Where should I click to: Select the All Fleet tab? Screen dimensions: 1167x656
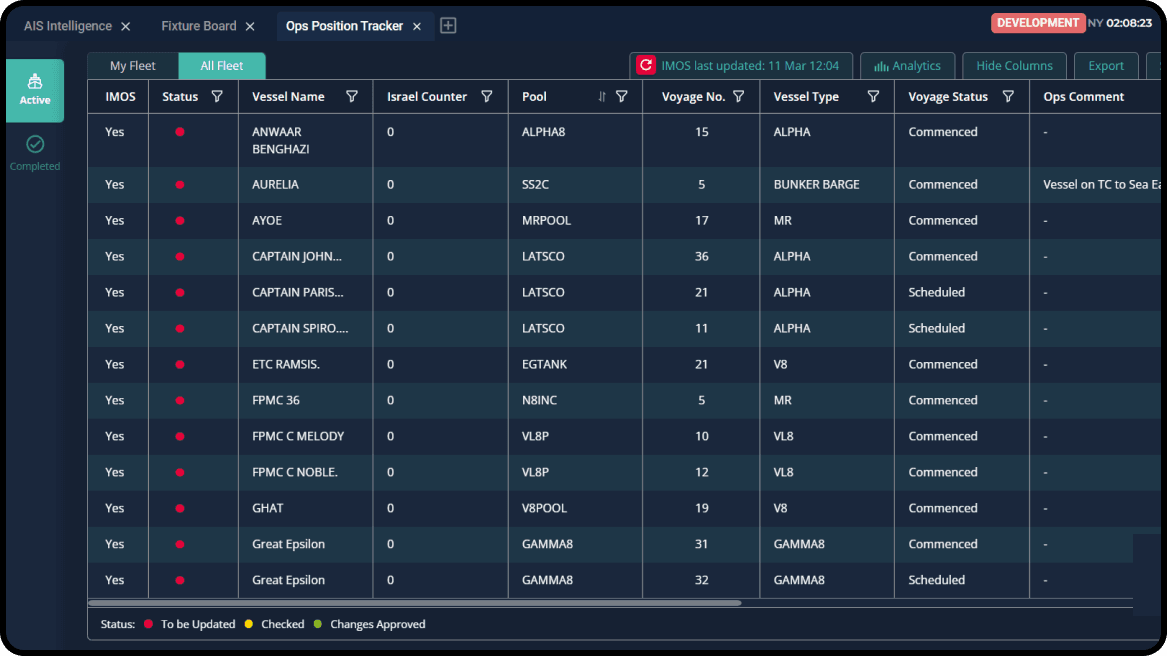click(x=222, y=66)
